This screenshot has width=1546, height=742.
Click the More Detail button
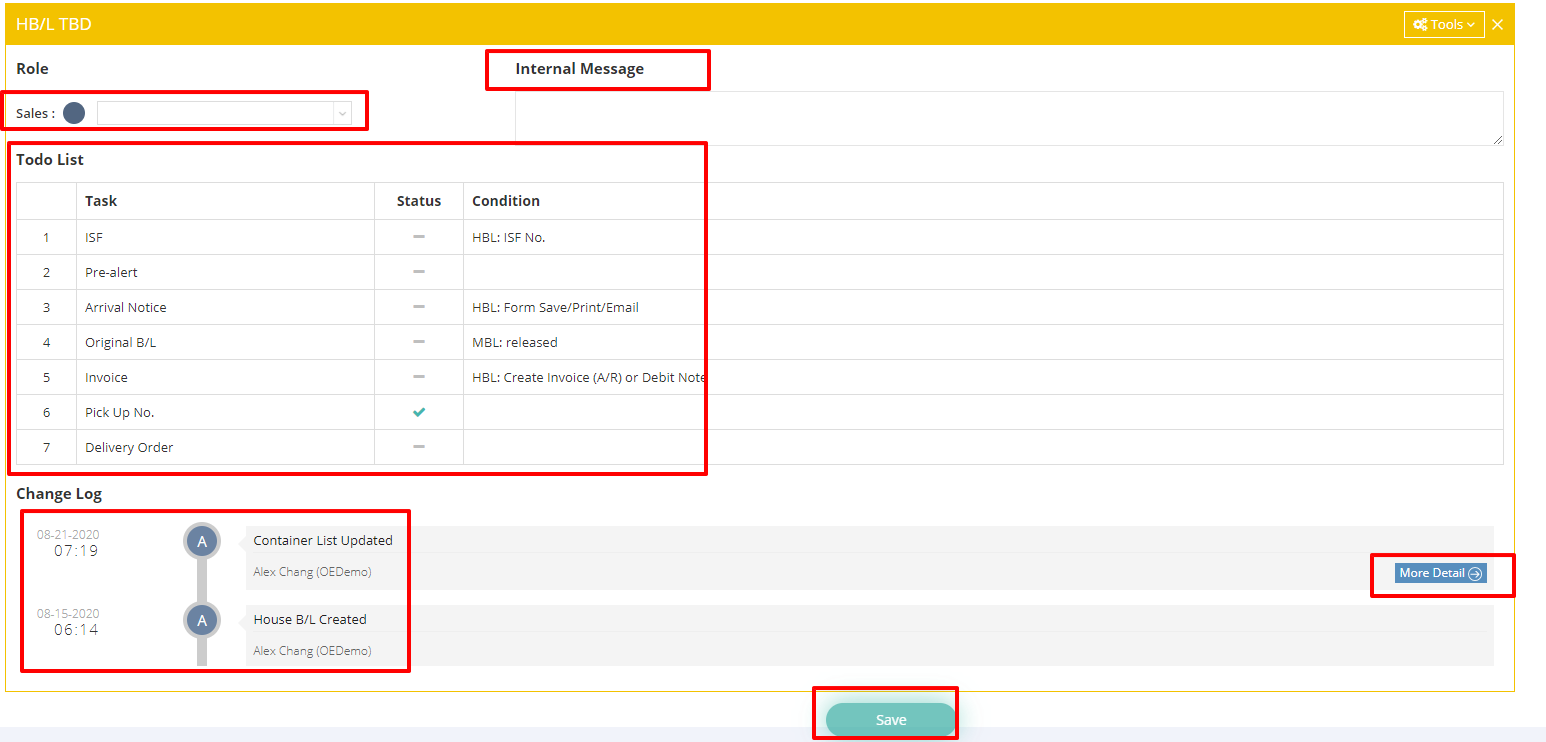(1441, 573)
